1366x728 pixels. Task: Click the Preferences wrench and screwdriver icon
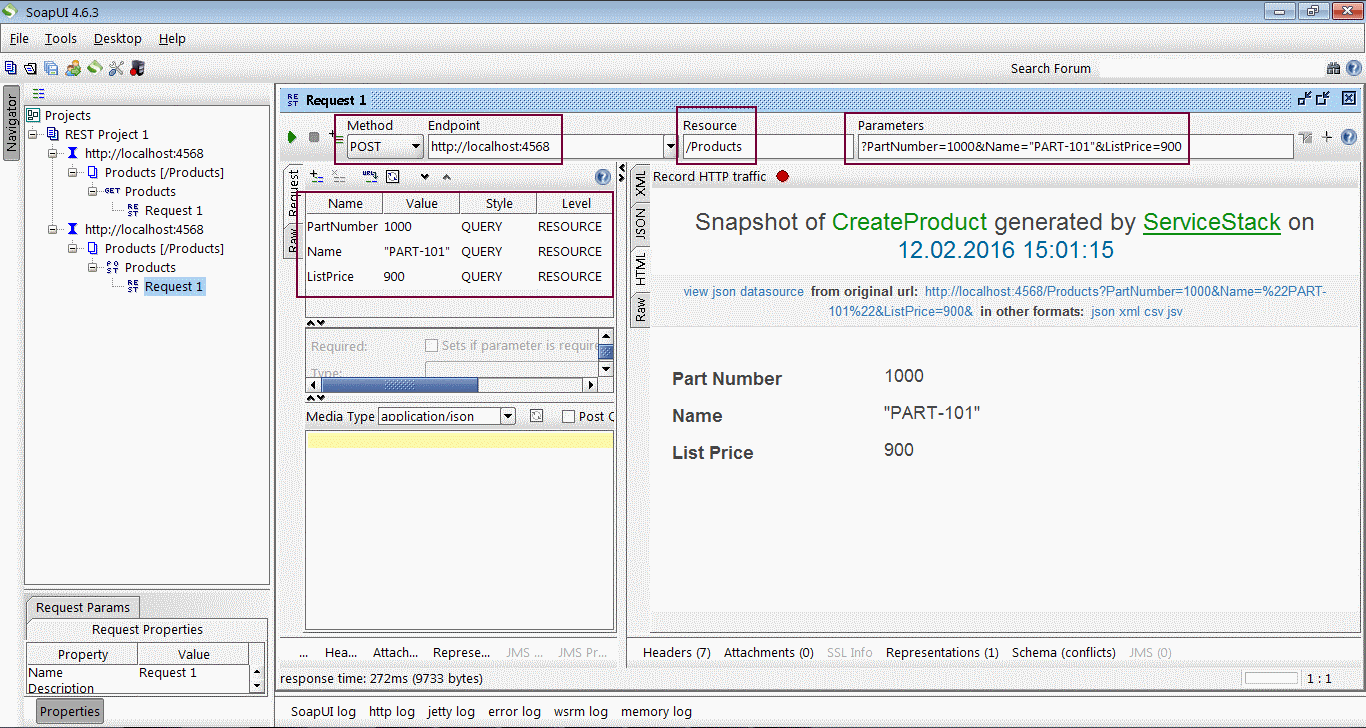(x=116, y=68)
